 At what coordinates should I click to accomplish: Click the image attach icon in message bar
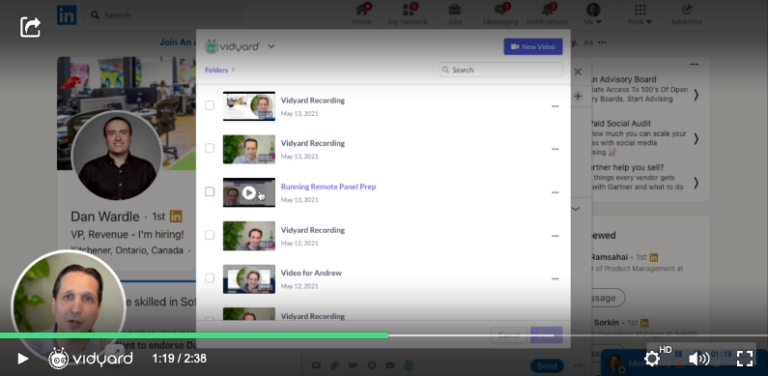coord(316,365)
